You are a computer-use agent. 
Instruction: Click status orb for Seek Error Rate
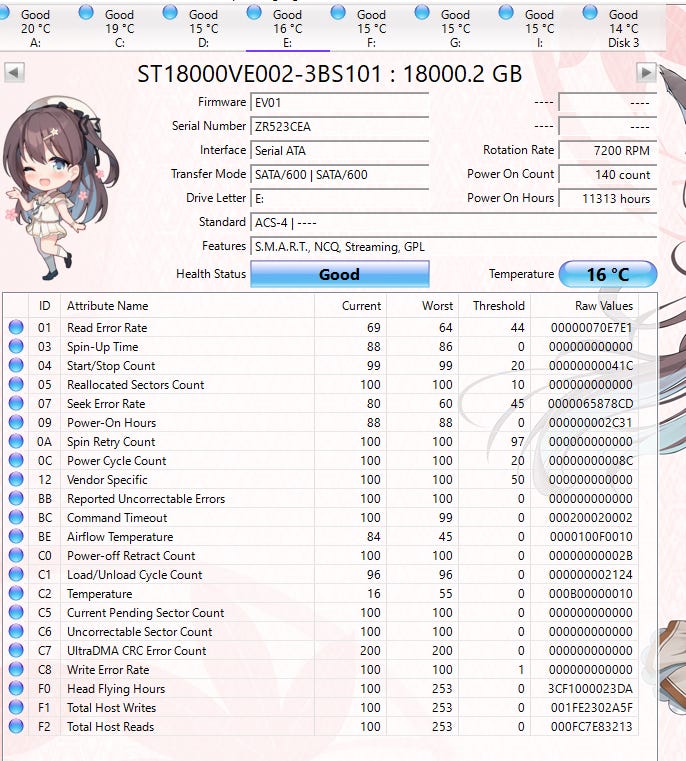16,403
